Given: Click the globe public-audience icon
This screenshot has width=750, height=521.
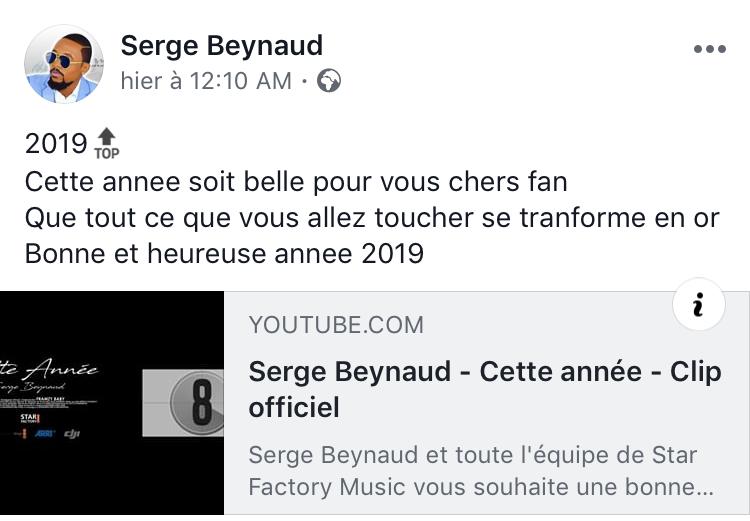Looking at the screenshot, I should (329, 82).
